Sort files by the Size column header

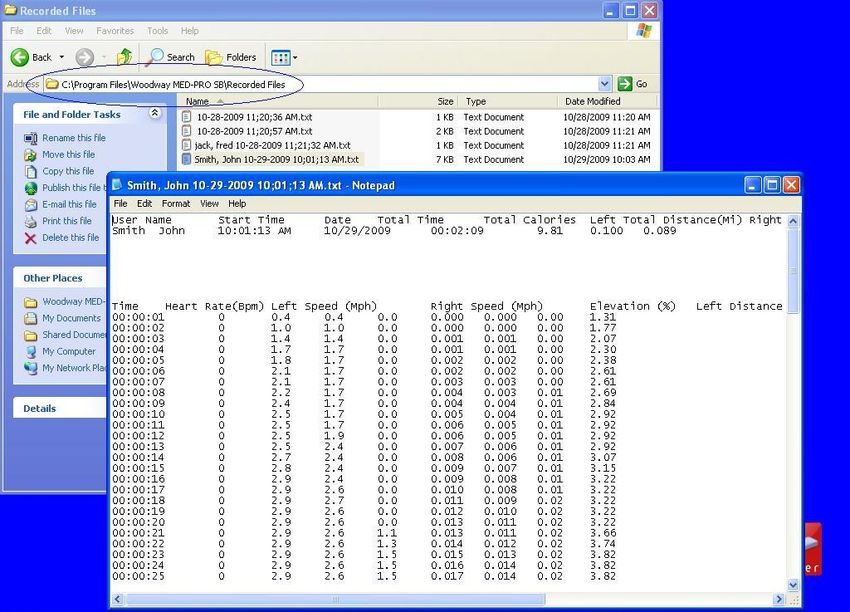pos(418,101)
